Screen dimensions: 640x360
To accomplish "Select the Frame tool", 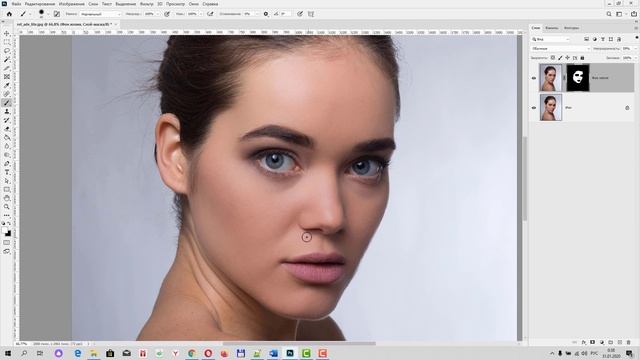I will (7, 77).
